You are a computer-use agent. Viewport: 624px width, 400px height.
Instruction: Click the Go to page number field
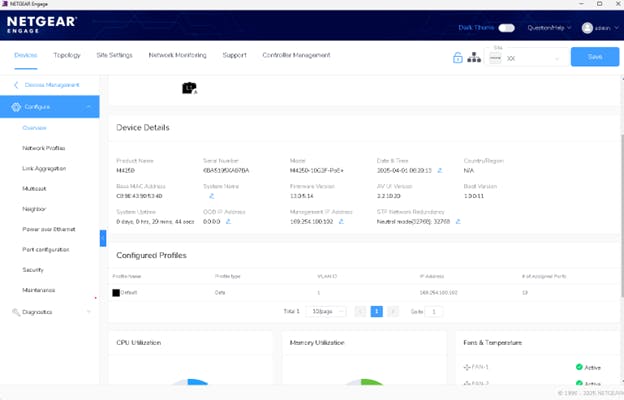(x=435, y=311)
